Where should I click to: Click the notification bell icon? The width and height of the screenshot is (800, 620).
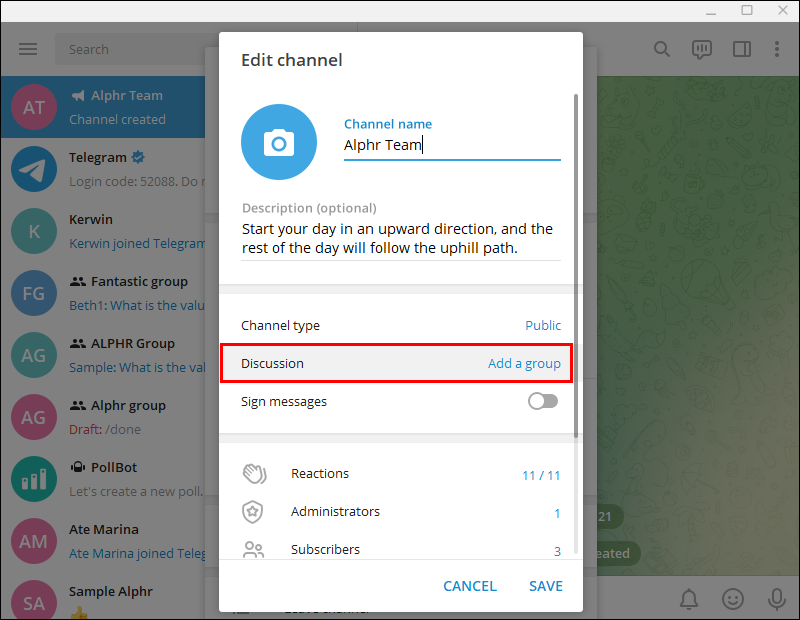[x=689, y=599]
